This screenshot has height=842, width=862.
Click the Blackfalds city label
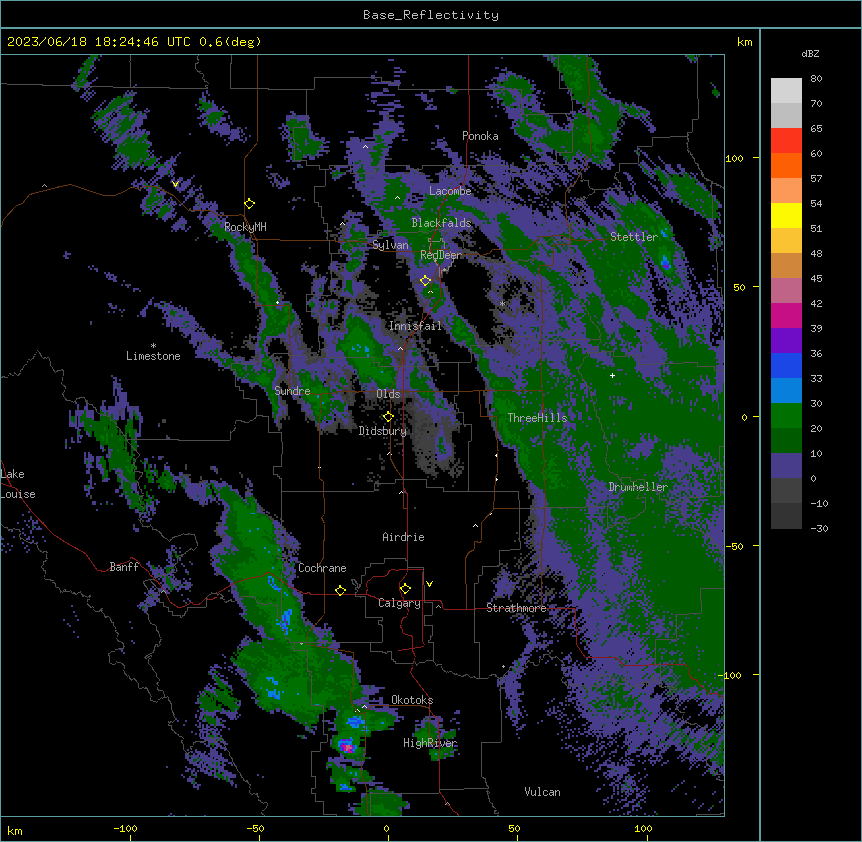coord(441,223)
